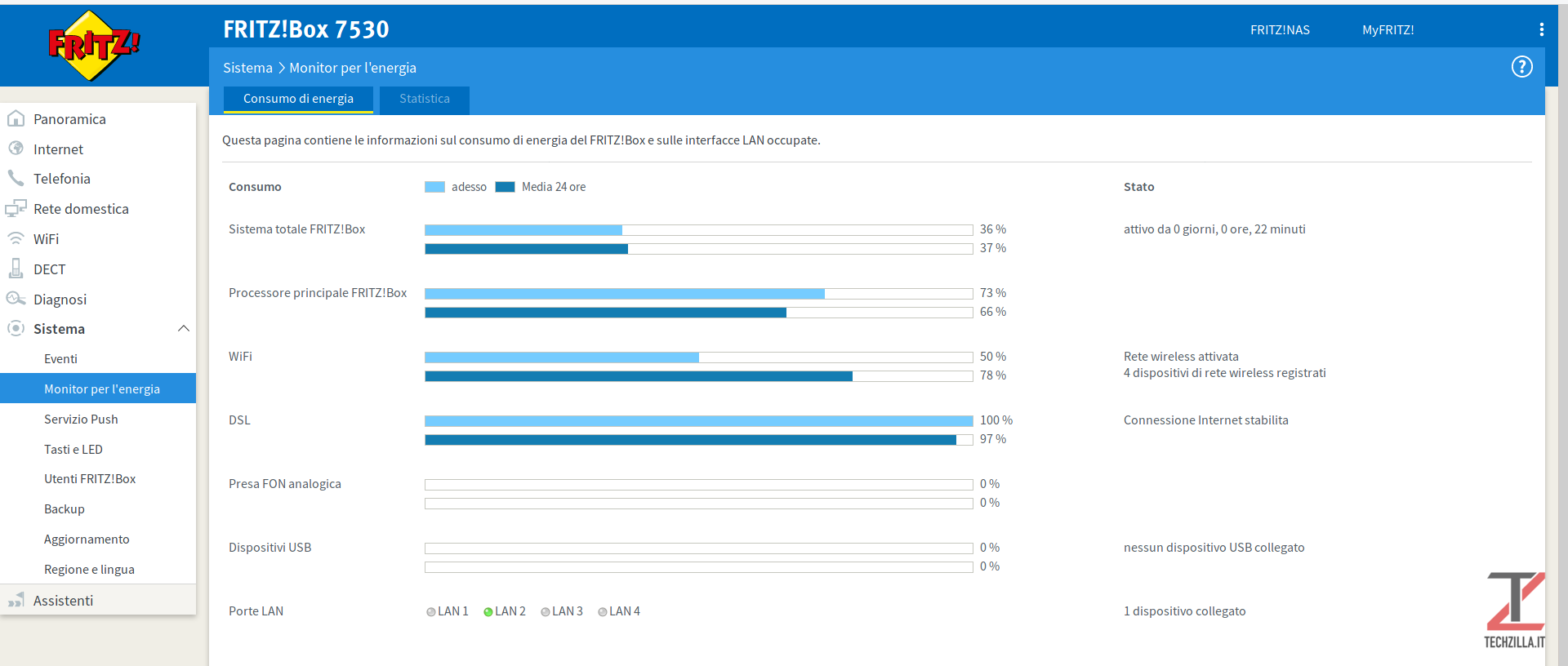Click the Sistema gear icon
This screenshot has height=666, width=1568.
(x=16, y=328)
